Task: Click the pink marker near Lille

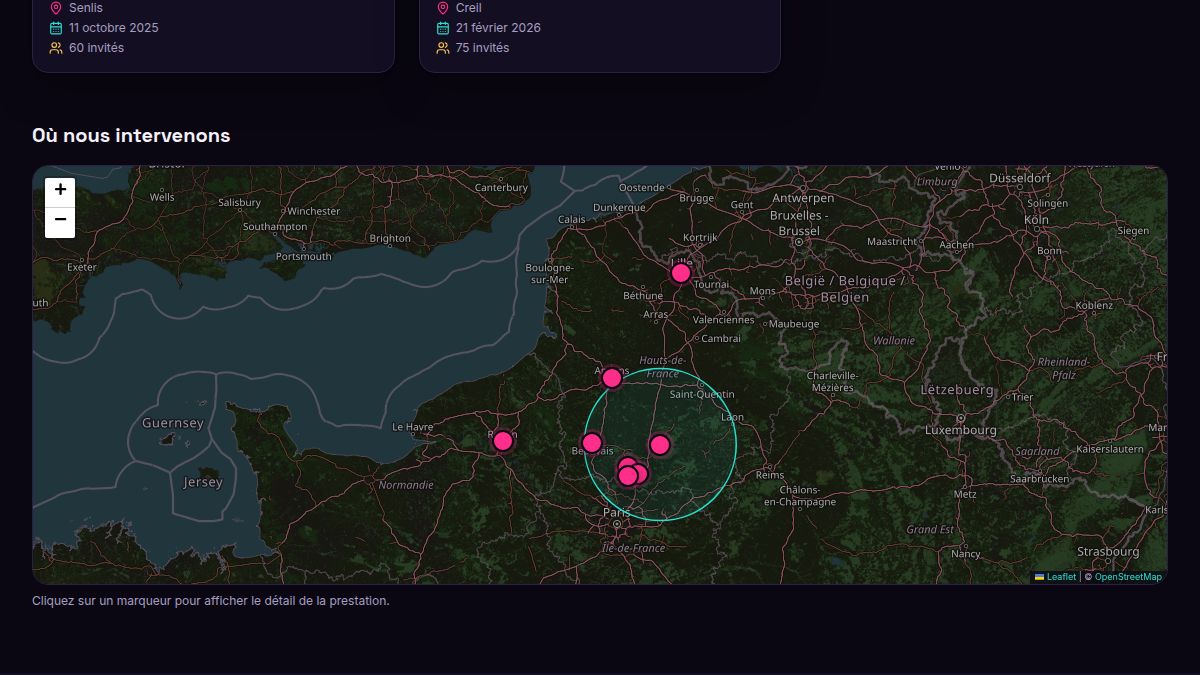Action: tap(681, 273)
